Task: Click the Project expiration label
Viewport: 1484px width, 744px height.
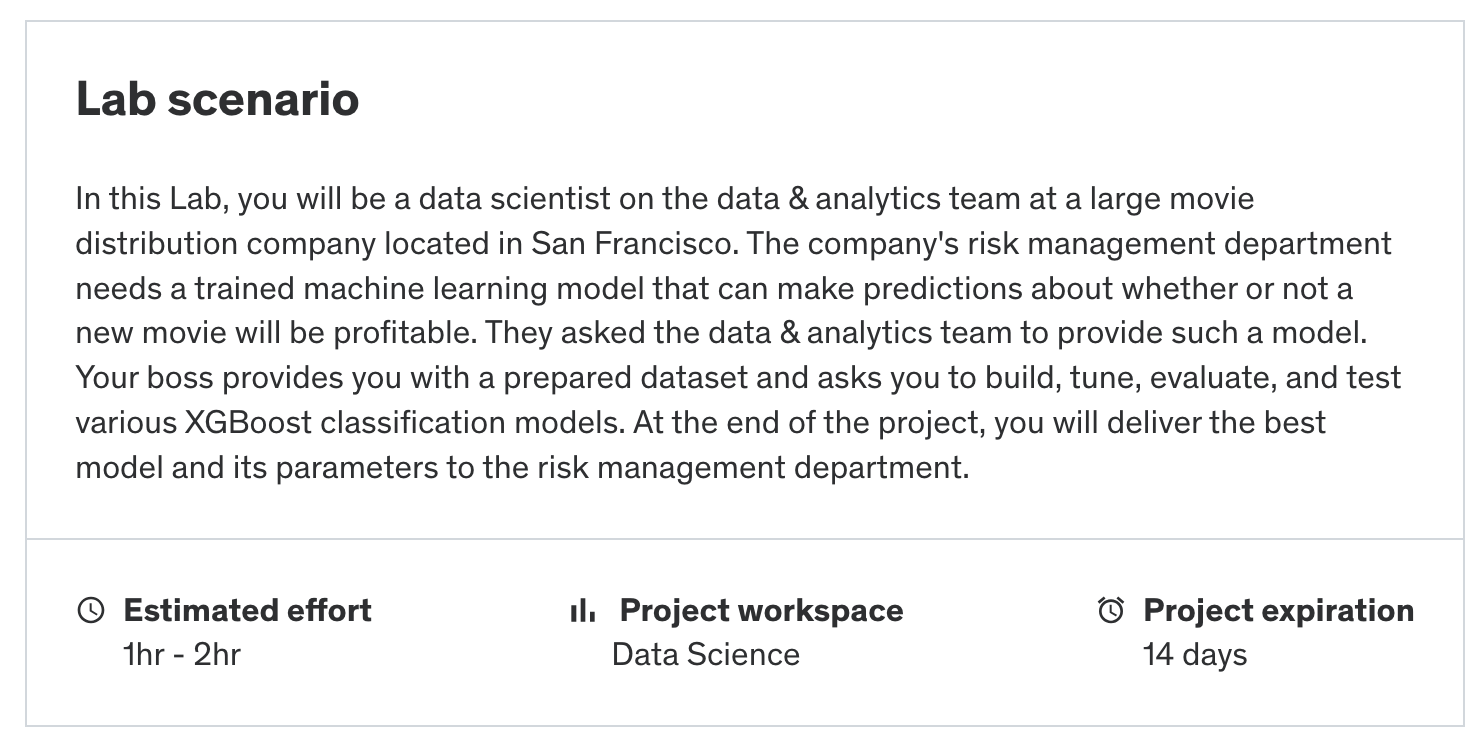Action: [1278, 610]
